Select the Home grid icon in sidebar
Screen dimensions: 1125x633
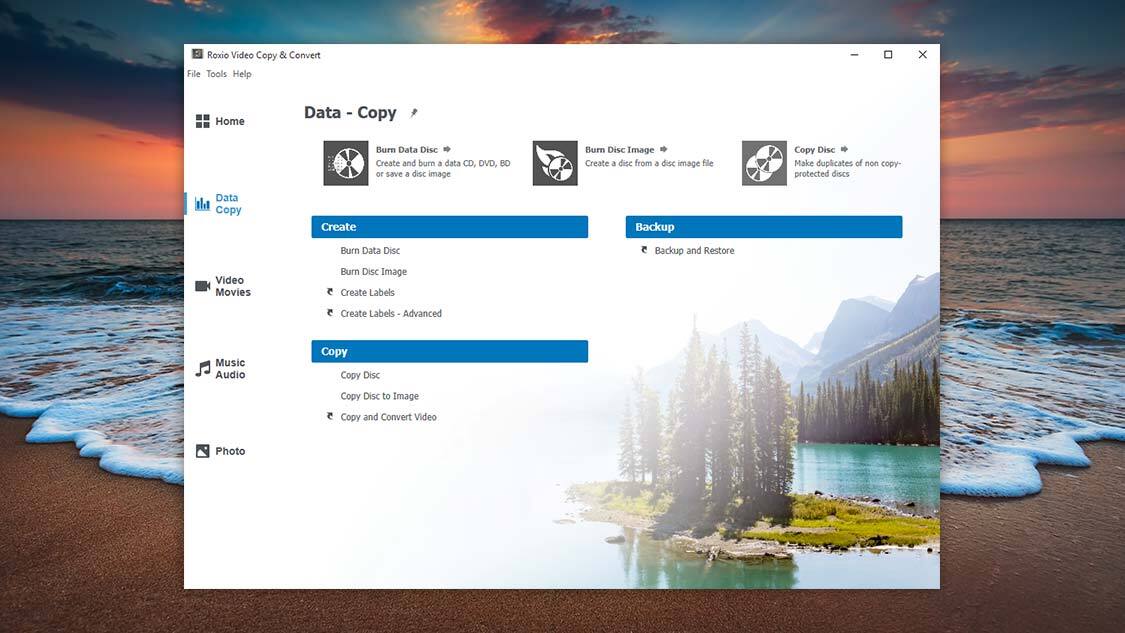click(x=203, y=121)
